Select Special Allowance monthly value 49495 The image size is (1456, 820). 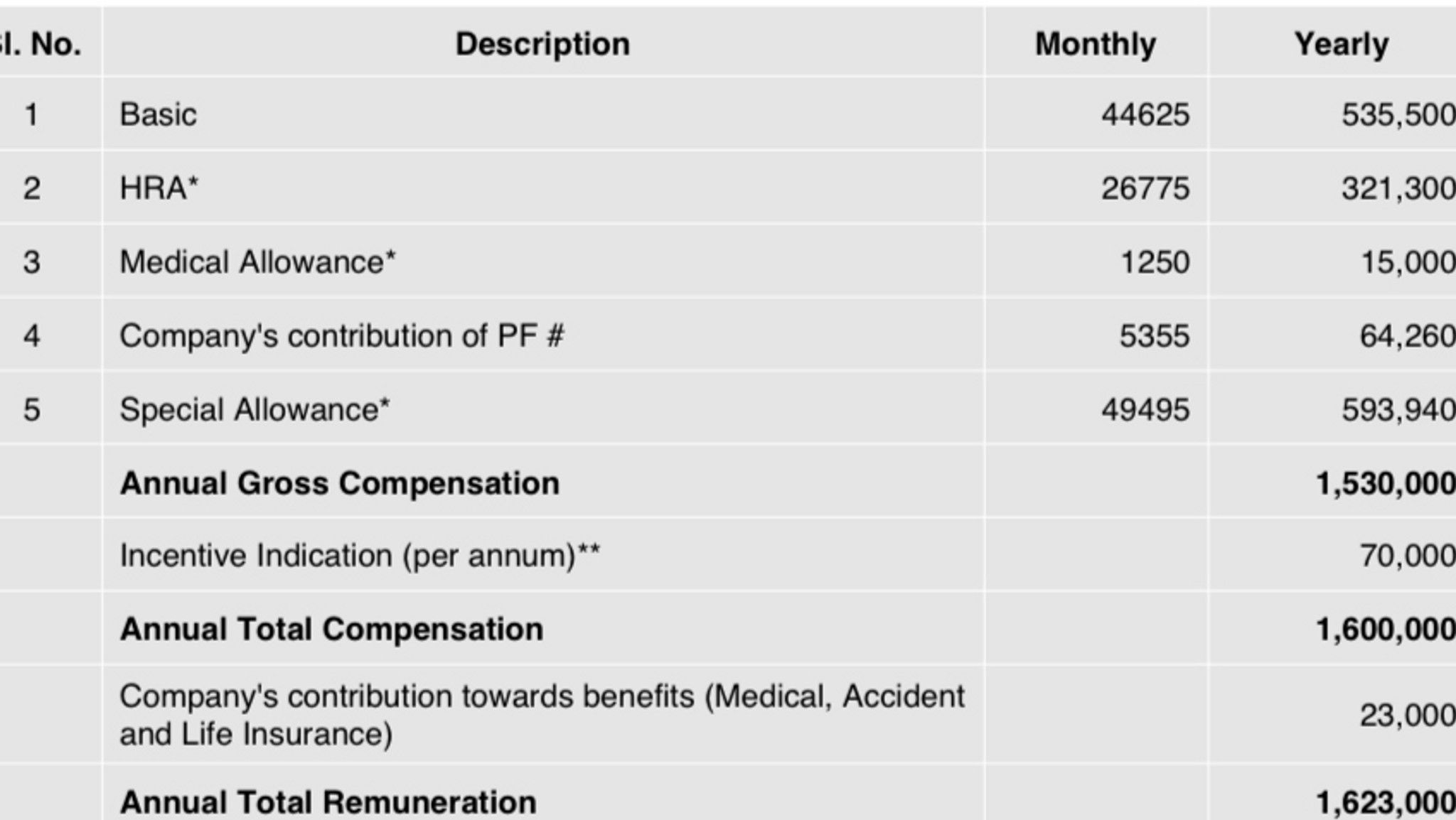(x=1145, y=410)
